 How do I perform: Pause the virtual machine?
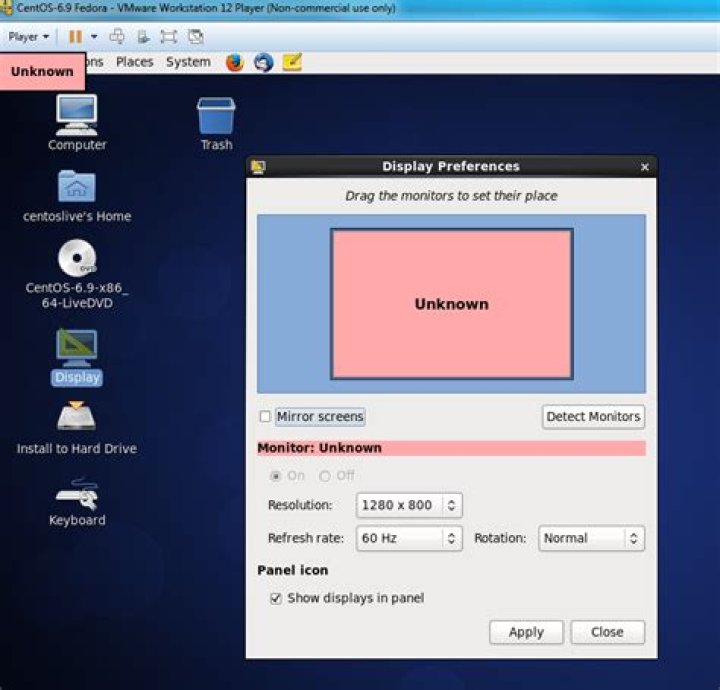pyautogui.click(x=75, y=37)
